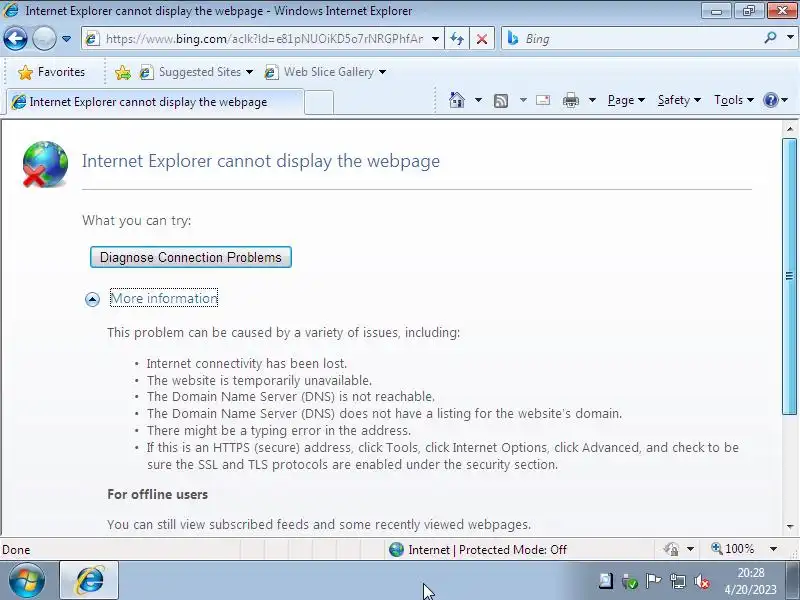Expand the Feeds dropdown arrow
Screen dimensions: 800x600
pyautogui.click(x=523, y=100)
